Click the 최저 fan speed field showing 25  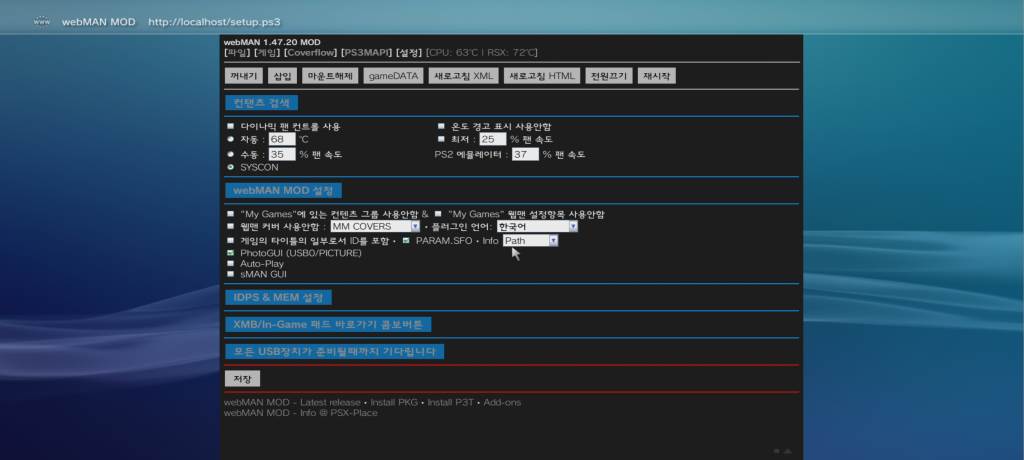tap(493, 139)
